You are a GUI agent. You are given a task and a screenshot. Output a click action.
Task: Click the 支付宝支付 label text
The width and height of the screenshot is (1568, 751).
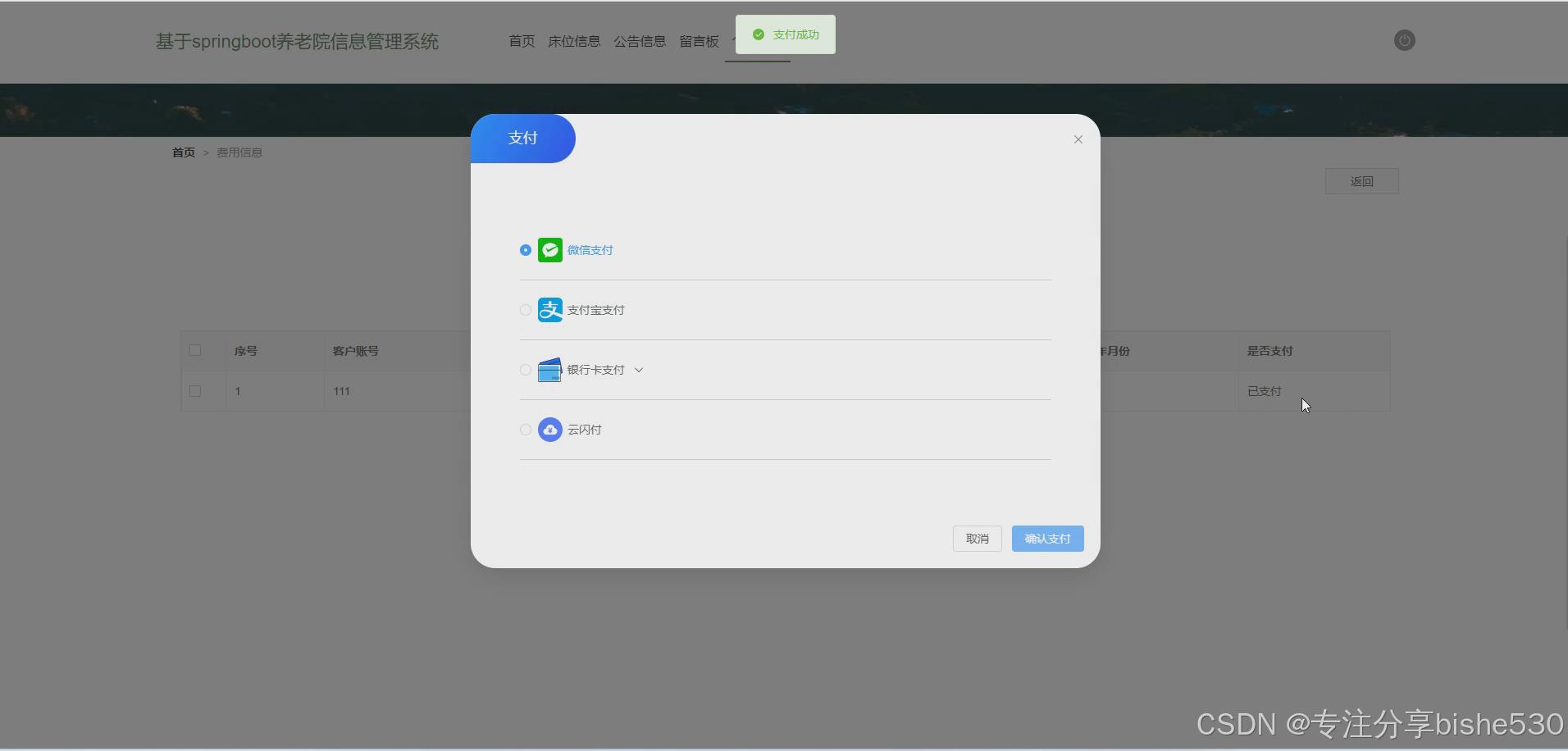tap(596, 310)
